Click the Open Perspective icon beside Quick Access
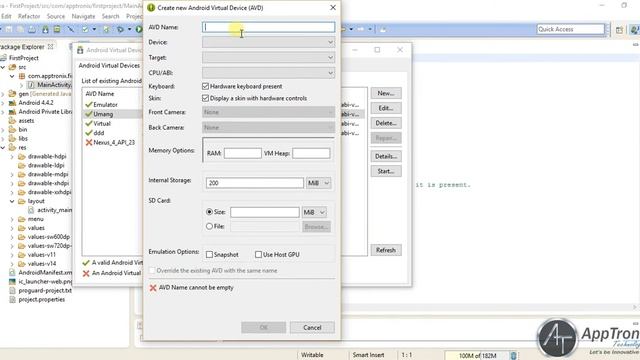Image resolution: width=640 pixels, height=360 pixels. click(619, 29)
